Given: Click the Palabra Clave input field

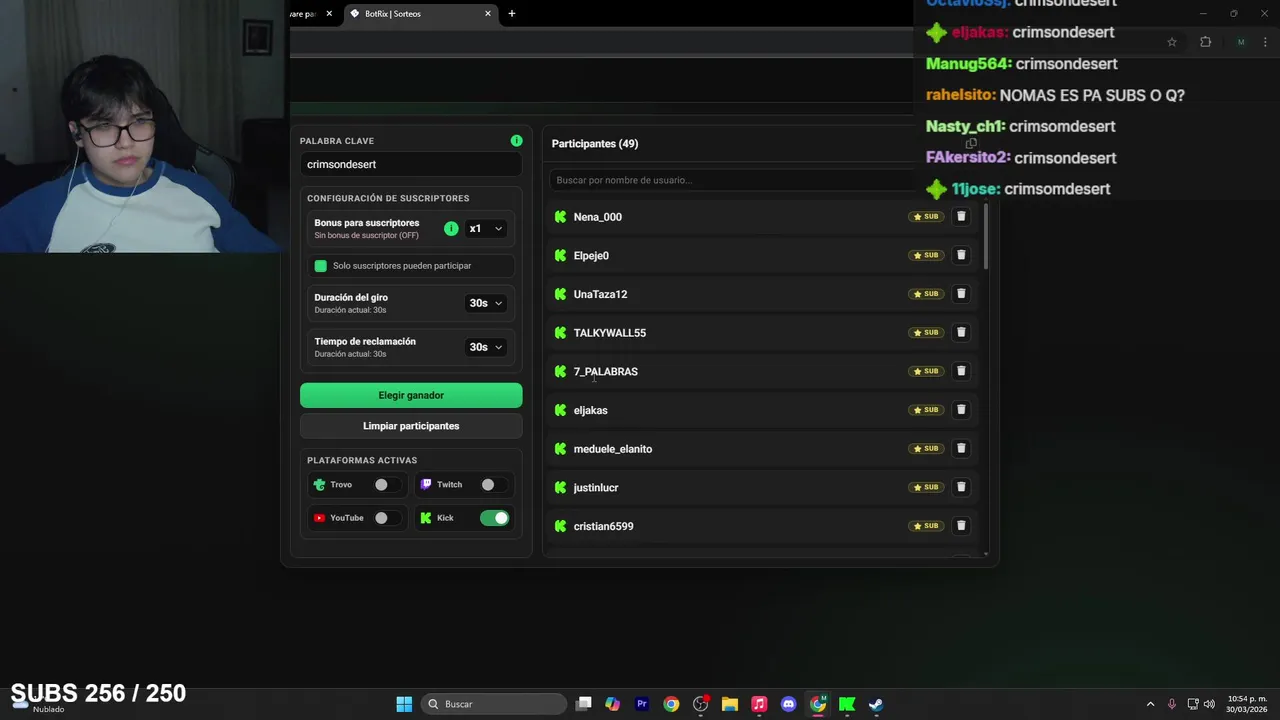Looking at the screenshot, I should (411, 164).
